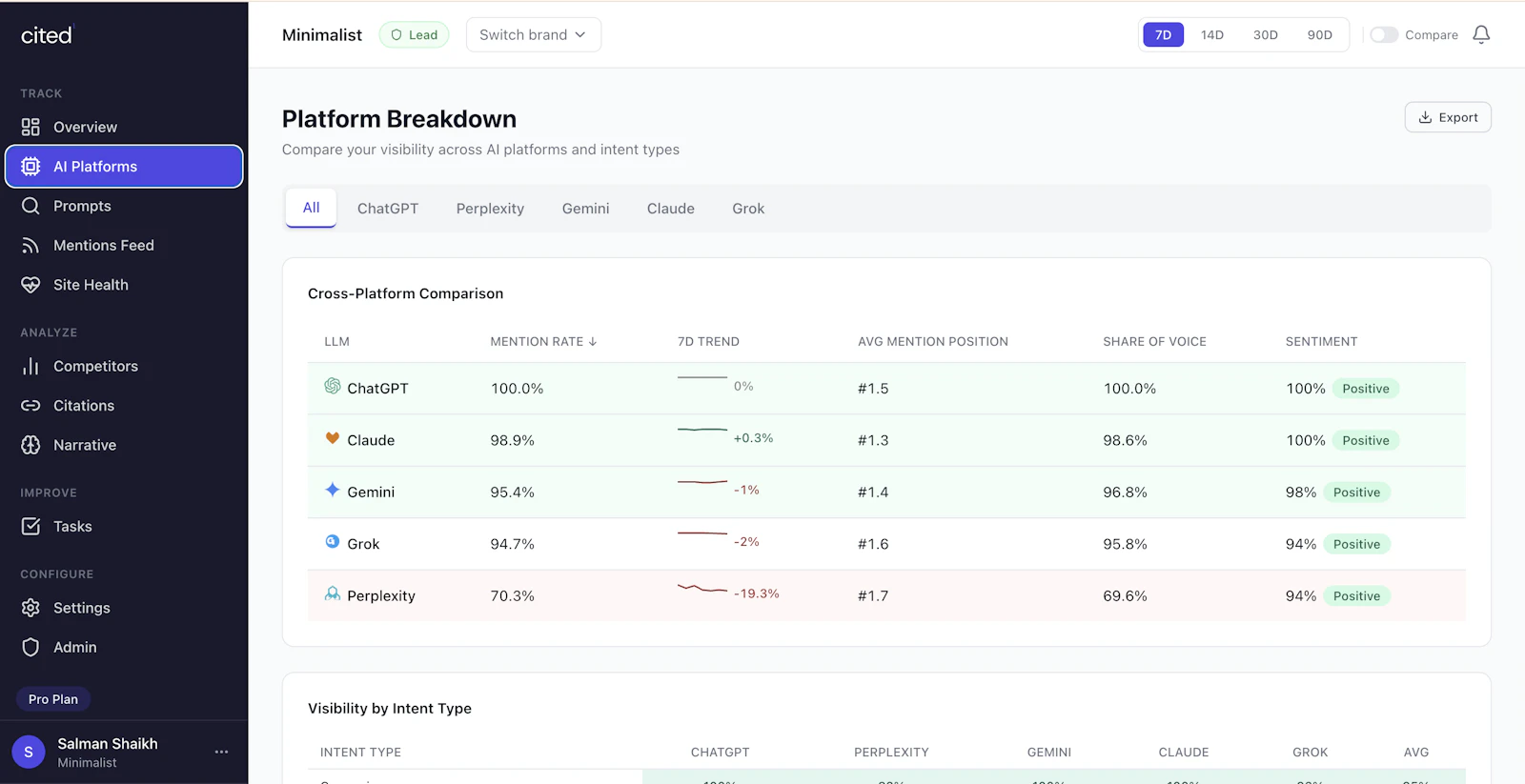Click the Grok logo in table
Viewport: 1525px width, 784px height.
click(x=333, y=541)
